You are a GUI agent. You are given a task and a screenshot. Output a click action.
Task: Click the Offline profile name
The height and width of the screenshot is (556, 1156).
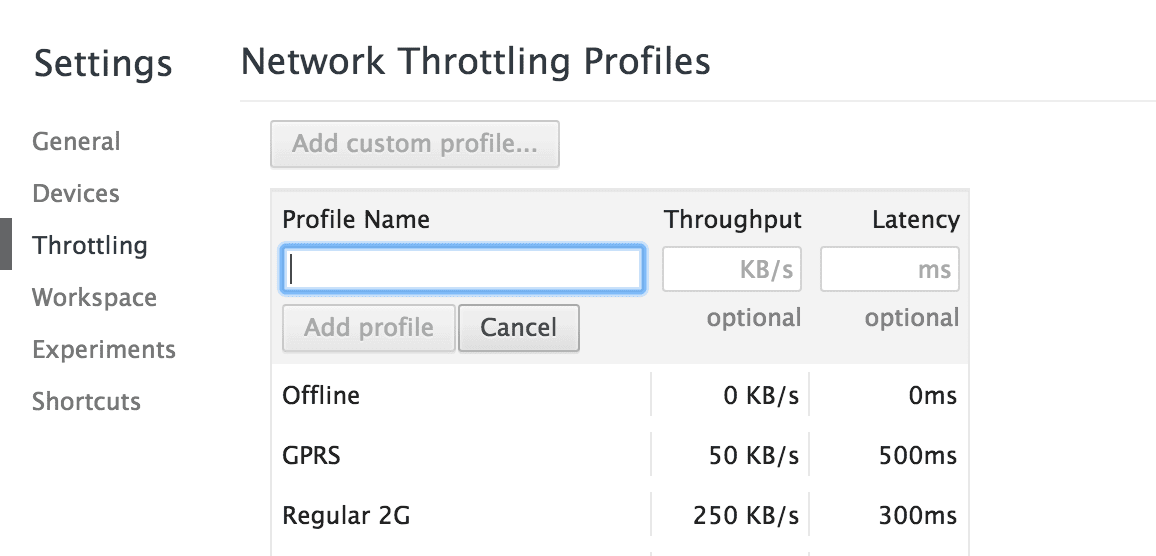click(321, 396)
